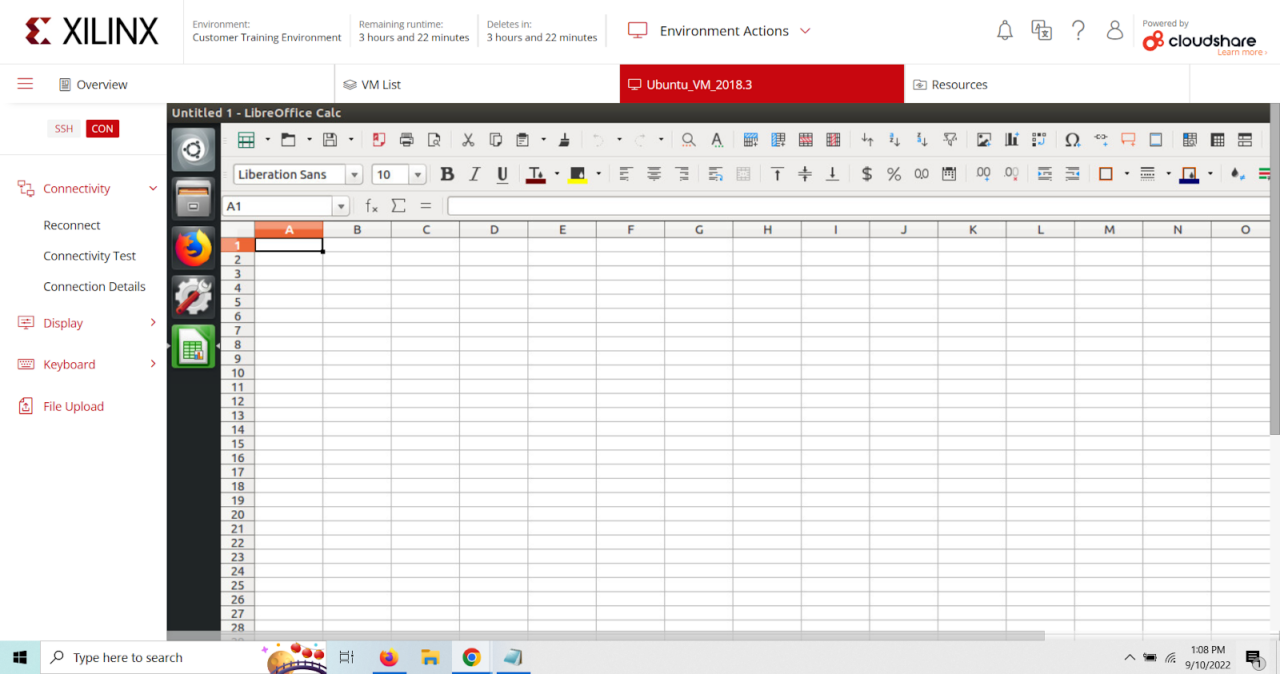Click the Print icon in Calc toolbar

pos(407,140)
